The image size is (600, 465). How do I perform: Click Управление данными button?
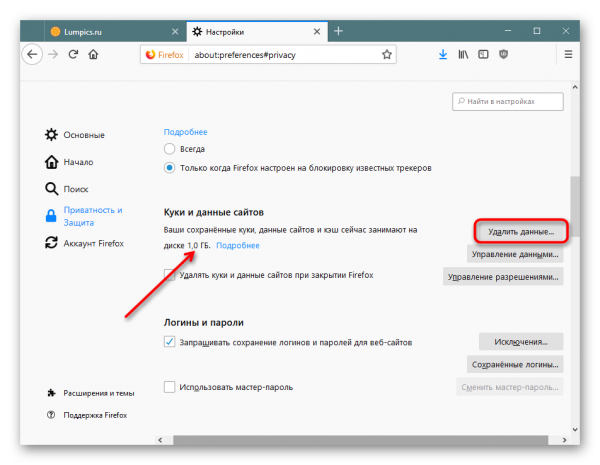coord(515,254)
